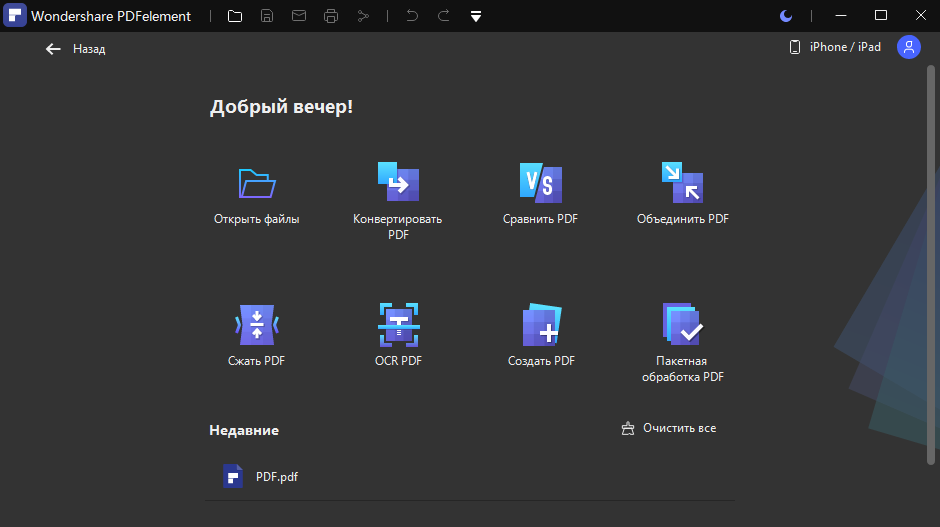Expand the quick access toolbar dropdown arrow
Viewport: 940px width, 527px height.
tap(476, 17)
